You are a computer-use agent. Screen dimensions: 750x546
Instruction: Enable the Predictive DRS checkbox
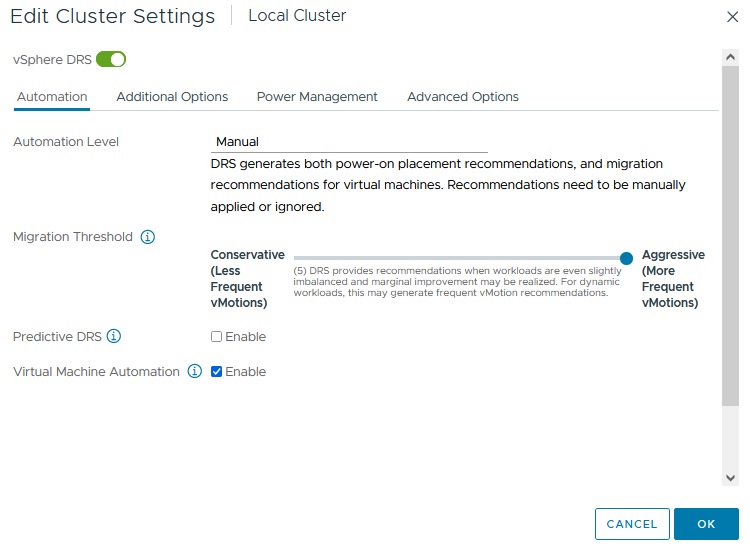216,337
